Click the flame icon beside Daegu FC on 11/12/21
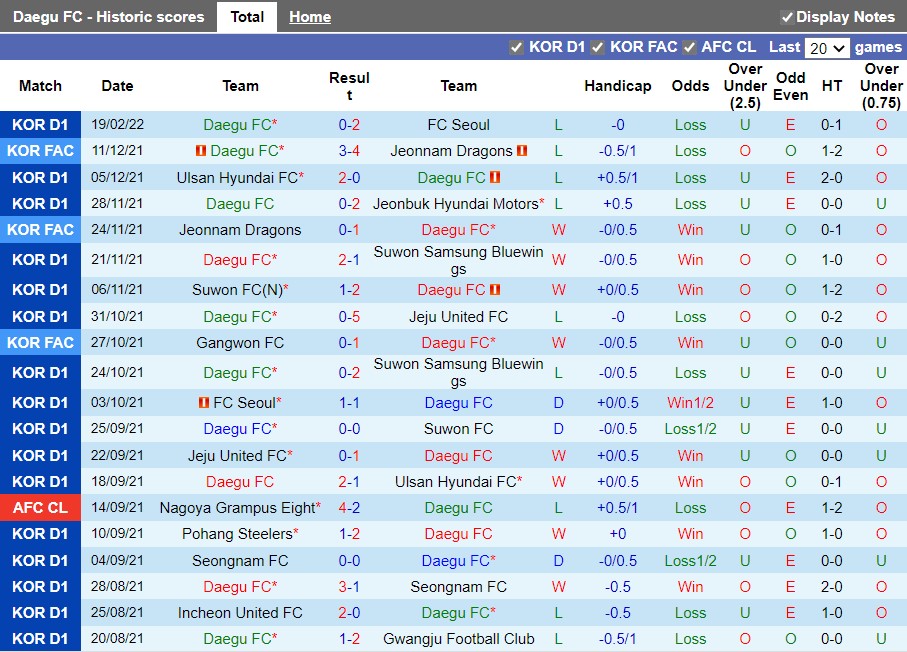Screen dimensions: 907x652 [x=199, y=151]
